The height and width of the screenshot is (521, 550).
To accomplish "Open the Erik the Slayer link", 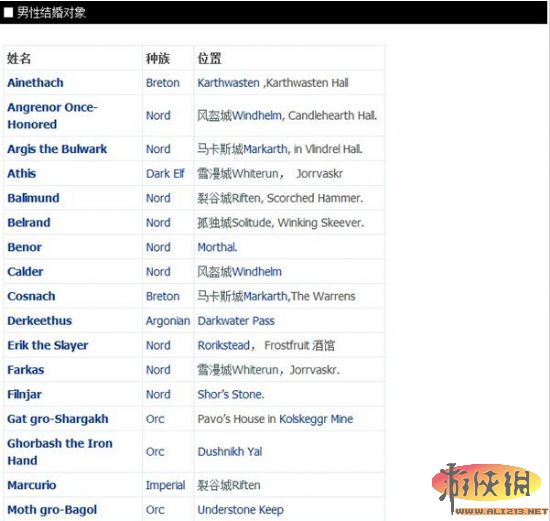I will (48, 346).
